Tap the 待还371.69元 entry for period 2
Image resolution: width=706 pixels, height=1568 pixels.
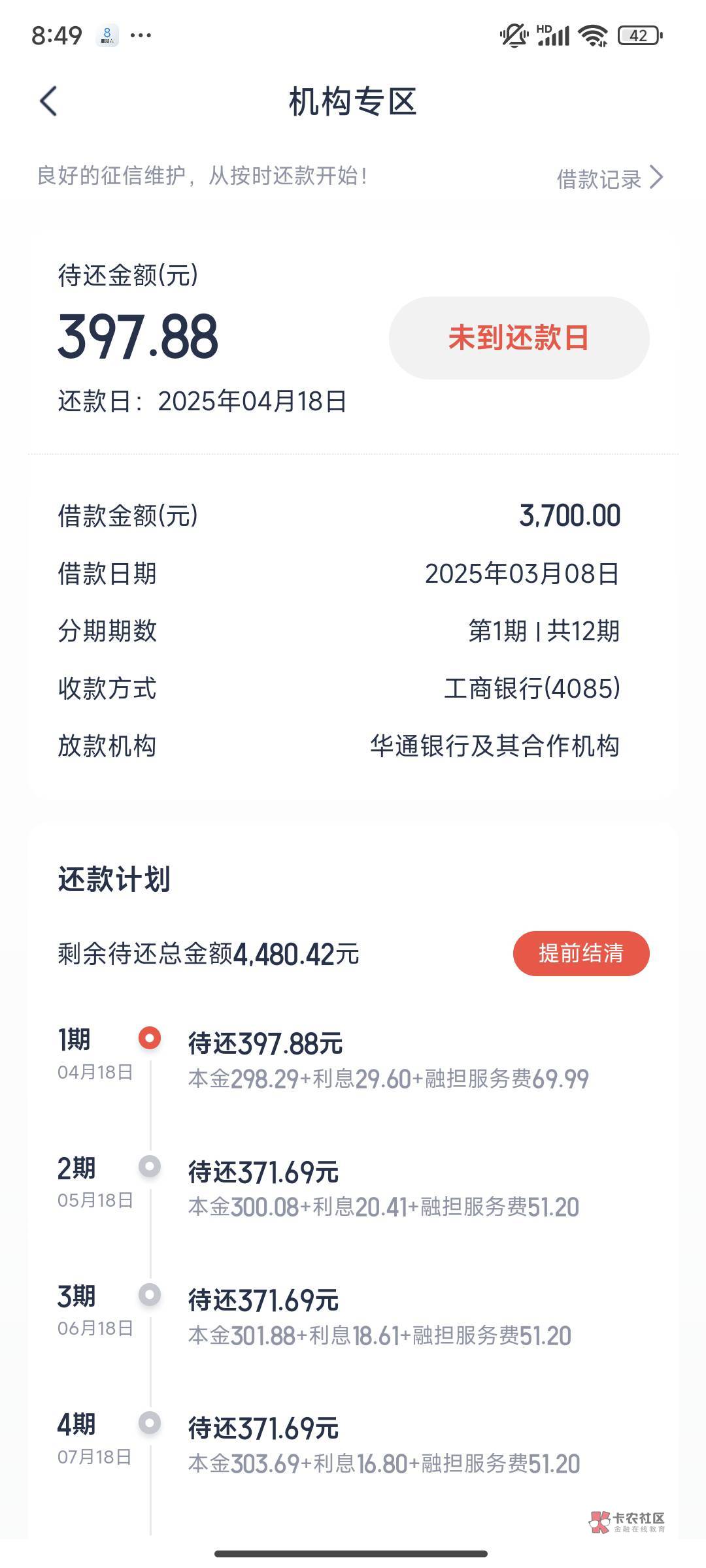[263, 1172]
